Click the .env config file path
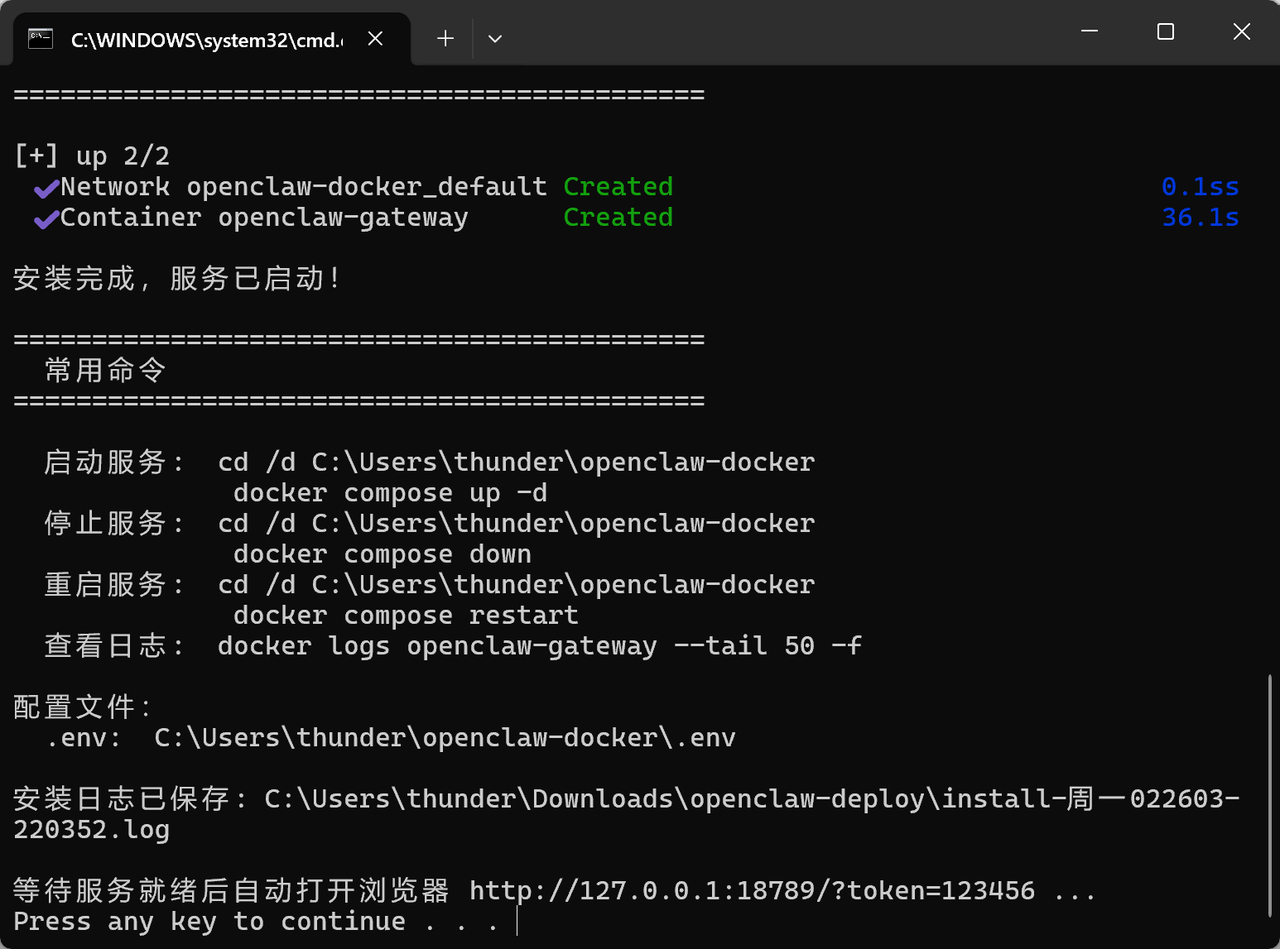Screen dimensions: 1280x949 click(x=444, y=738)
